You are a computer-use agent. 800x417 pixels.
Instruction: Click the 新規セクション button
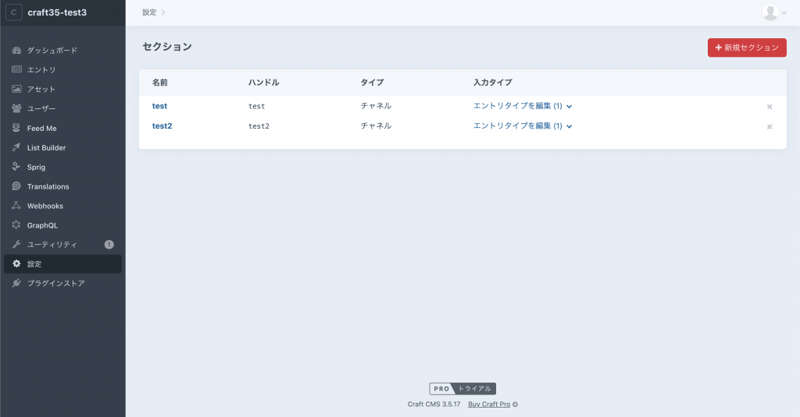tap(747, 48)
